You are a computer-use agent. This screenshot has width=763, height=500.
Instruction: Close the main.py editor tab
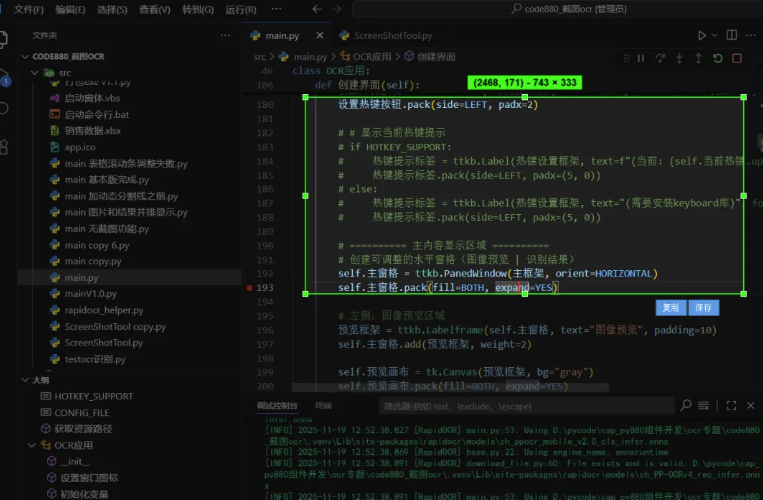point(320,35)
